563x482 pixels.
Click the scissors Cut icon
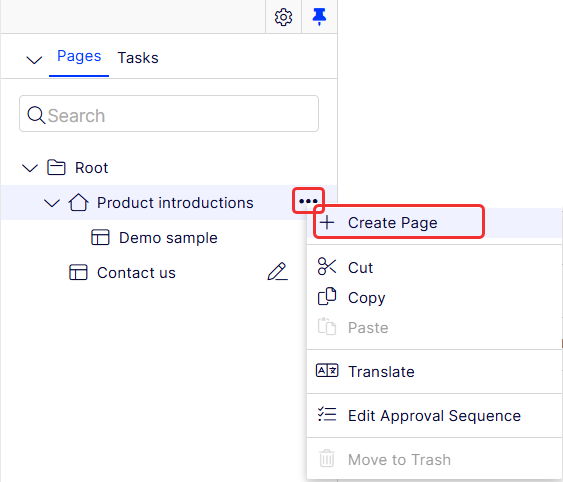[x=327, y=267]
